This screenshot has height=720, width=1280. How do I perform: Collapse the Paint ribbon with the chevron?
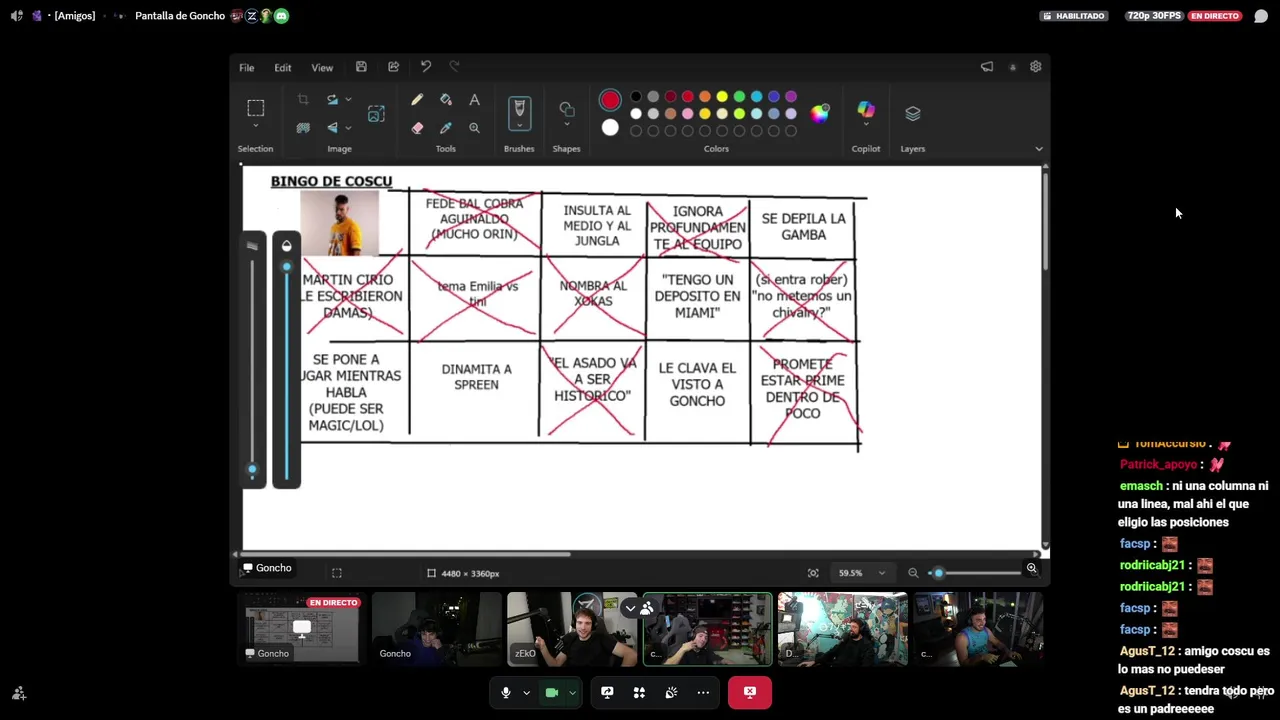click(1039, 149)
